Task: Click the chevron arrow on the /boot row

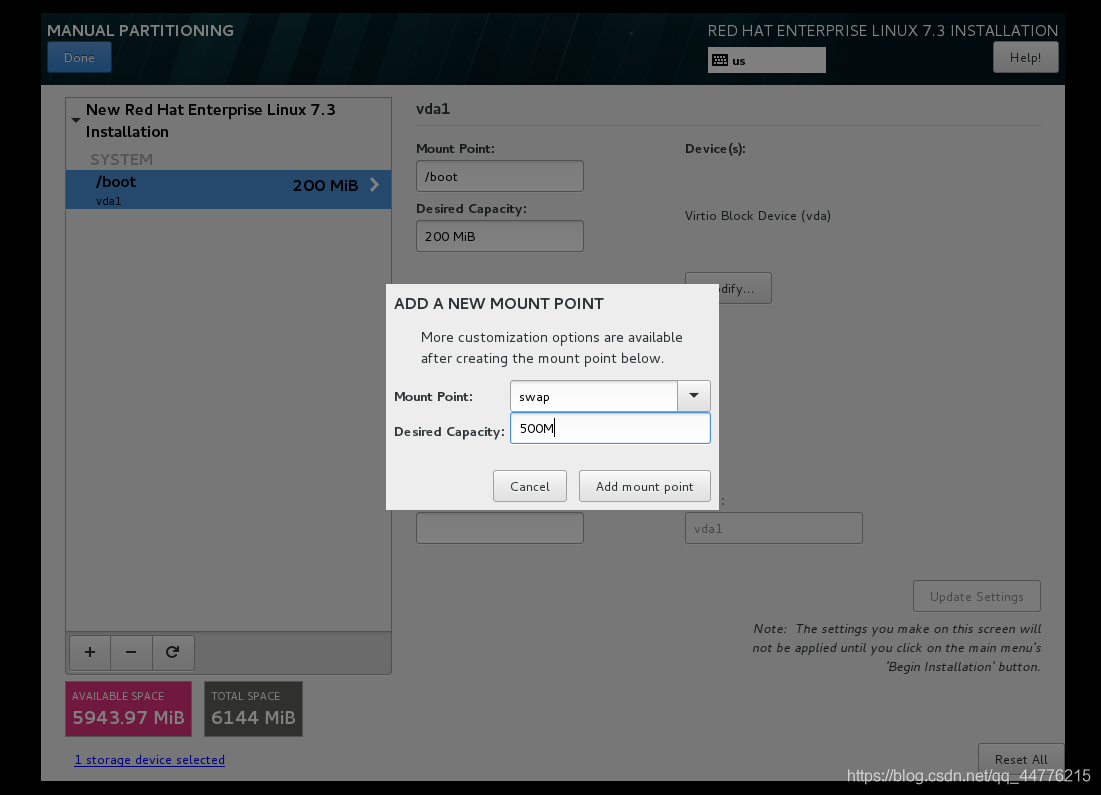Action: click(x=374, y=185)
